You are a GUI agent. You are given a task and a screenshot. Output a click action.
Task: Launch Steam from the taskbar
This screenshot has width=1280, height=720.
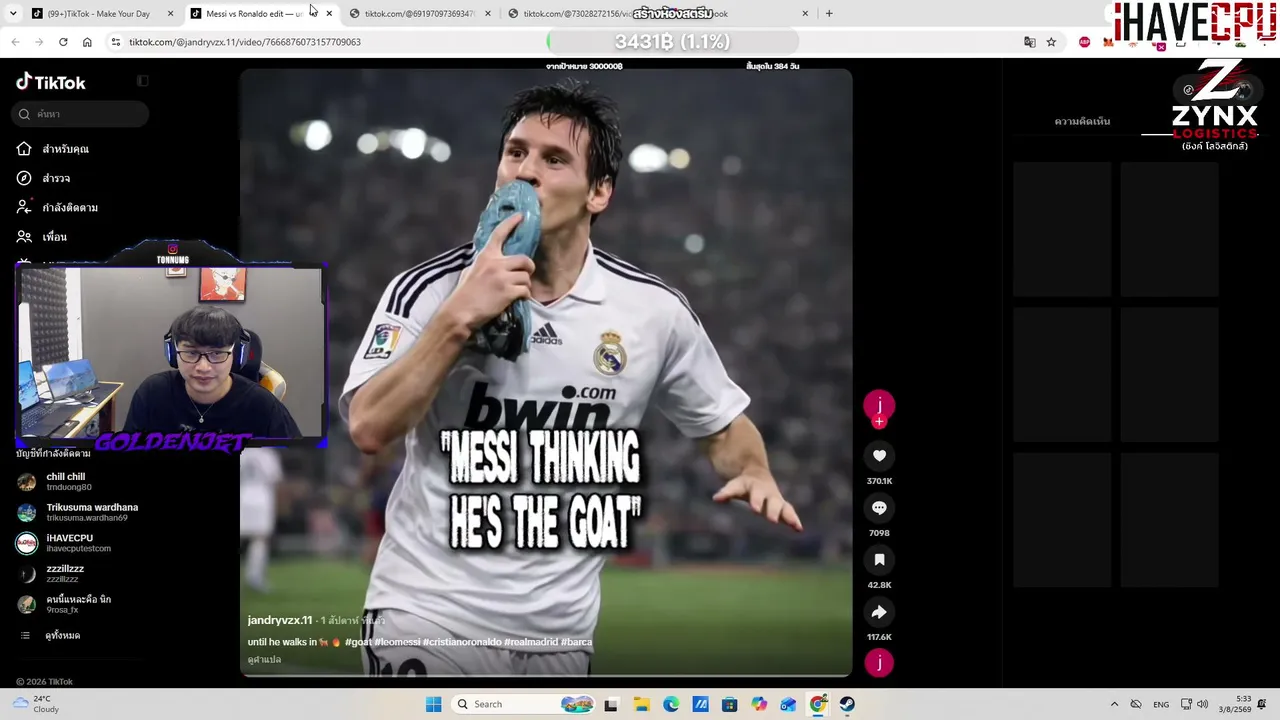848,704
